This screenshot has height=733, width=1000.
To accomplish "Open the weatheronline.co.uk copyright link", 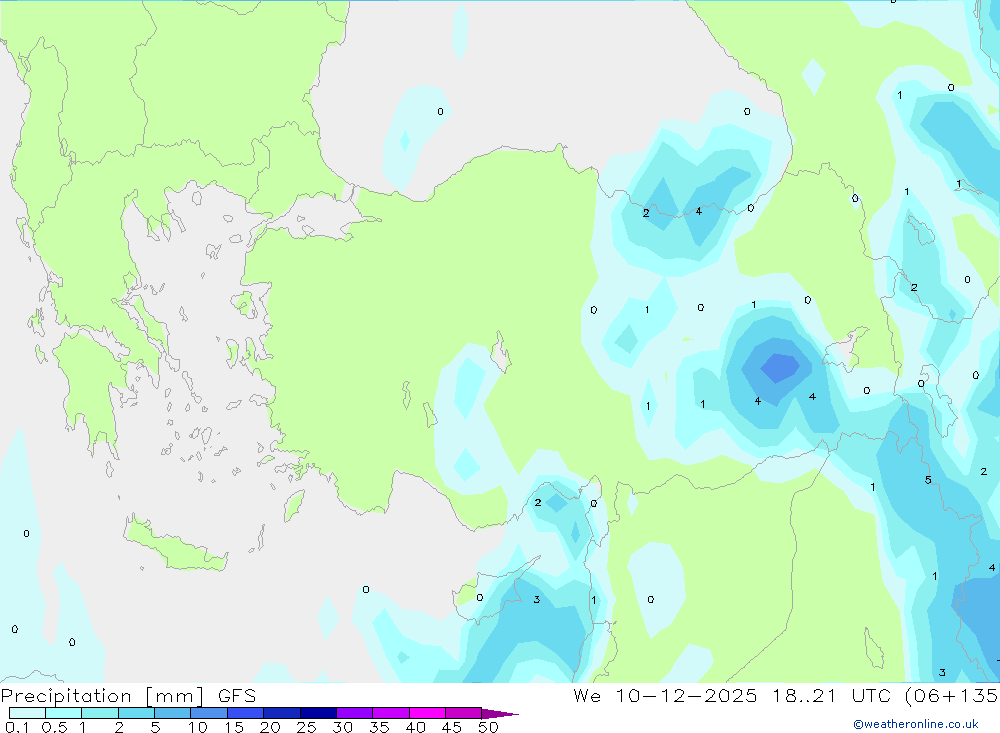I will (916, 724).
